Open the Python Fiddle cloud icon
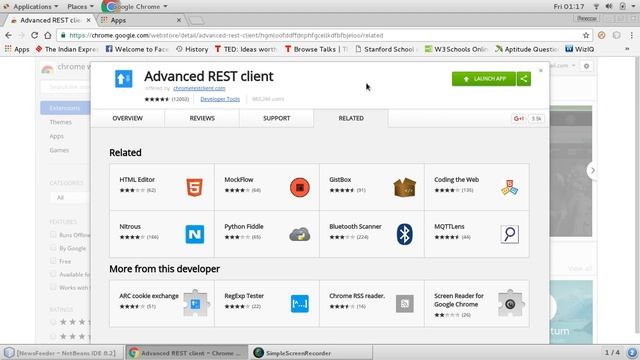Image resolution: width=640 pixels, height=360 pixels. pyautogui.click(x=300, y=234)
